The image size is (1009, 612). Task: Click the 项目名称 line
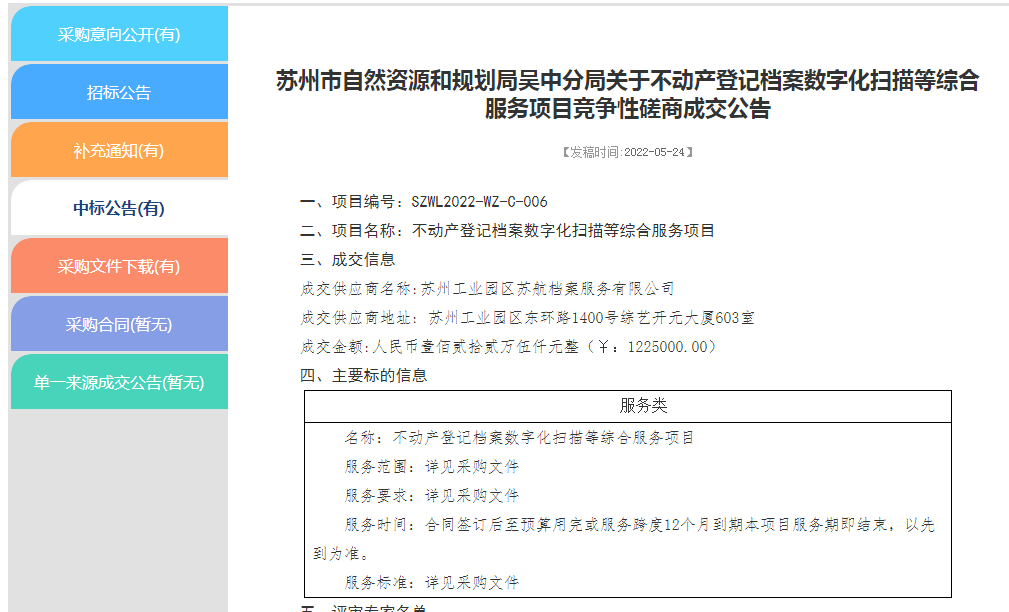point(507,231)
